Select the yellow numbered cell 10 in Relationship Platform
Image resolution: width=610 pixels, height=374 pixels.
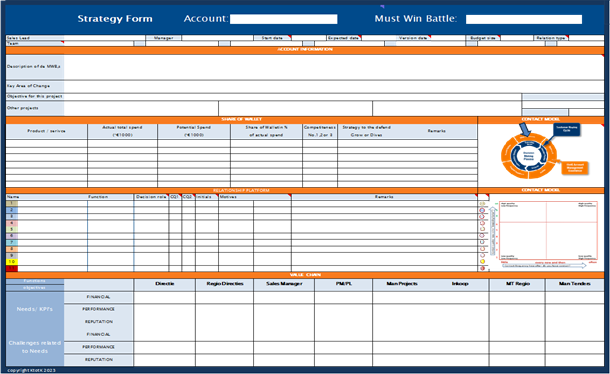tap(12, 262)
